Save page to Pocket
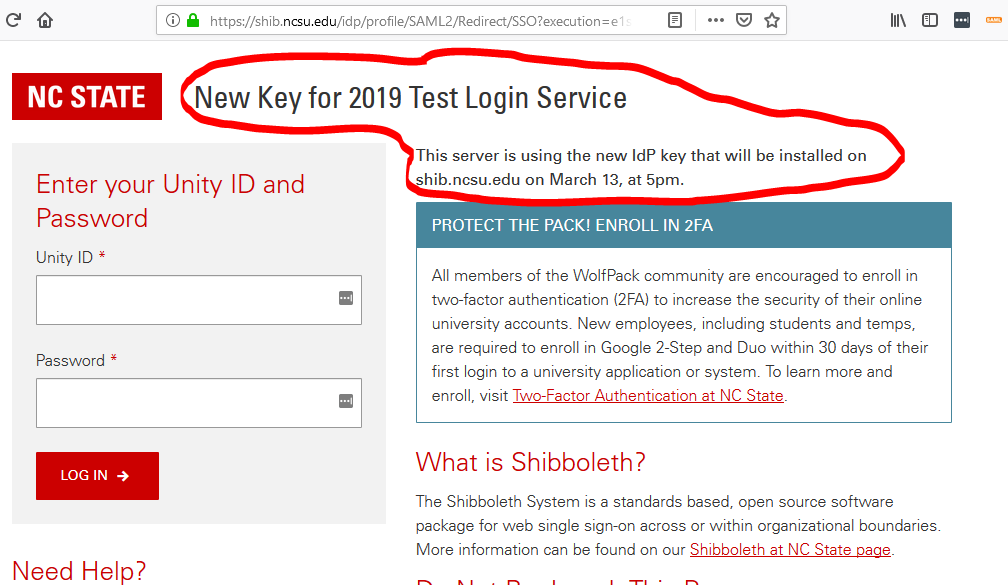The width and height of the screenshot is (1008, 585). pyautogui.click(x=744, y=21)
